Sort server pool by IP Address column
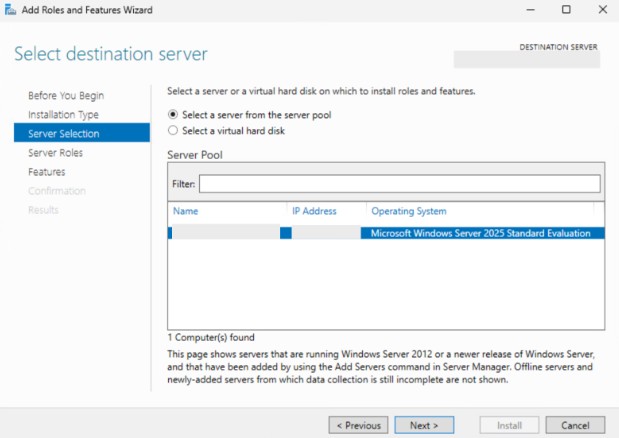 314,212
